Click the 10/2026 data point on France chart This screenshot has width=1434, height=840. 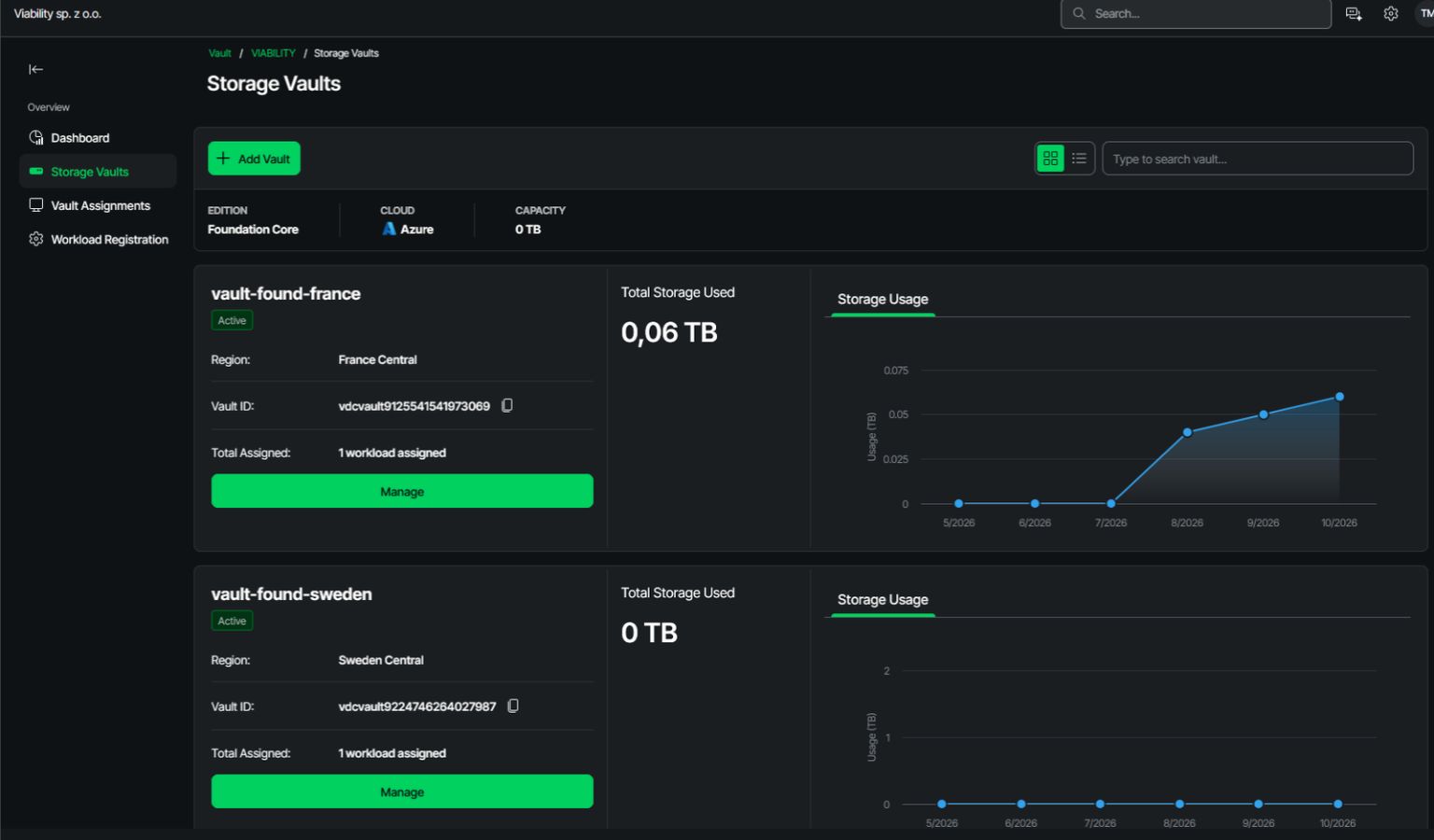pos(1340,397)
